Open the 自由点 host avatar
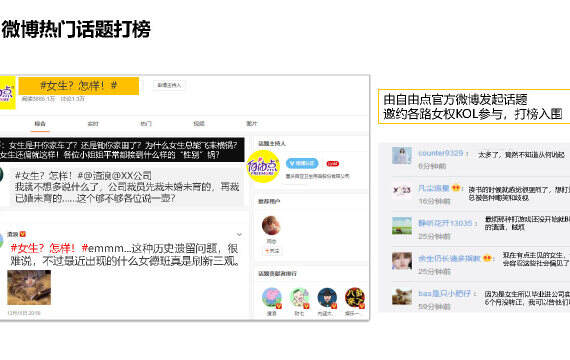Image resolution: width=570 pixels, height=360 pixels. coord(263,166)
